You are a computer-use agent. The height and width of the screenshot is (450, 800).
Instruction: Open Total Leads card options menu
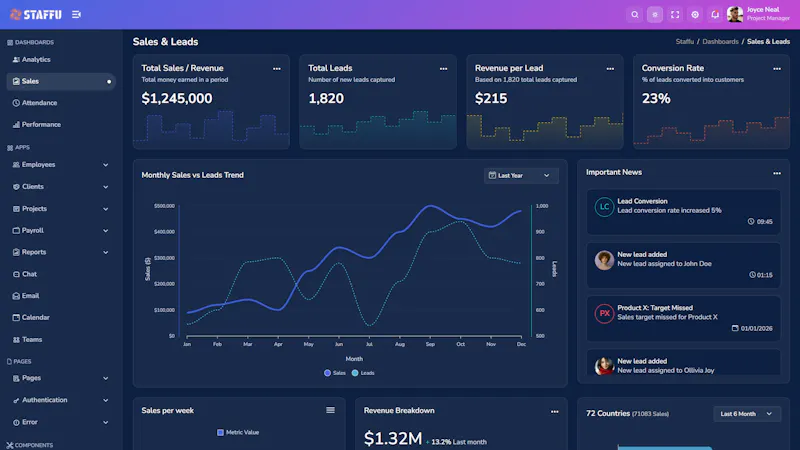pos(443,68)
